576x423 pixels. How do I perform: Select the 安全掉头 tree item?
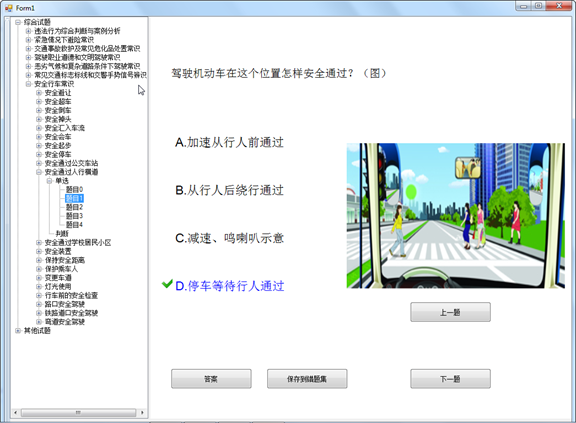58,119
